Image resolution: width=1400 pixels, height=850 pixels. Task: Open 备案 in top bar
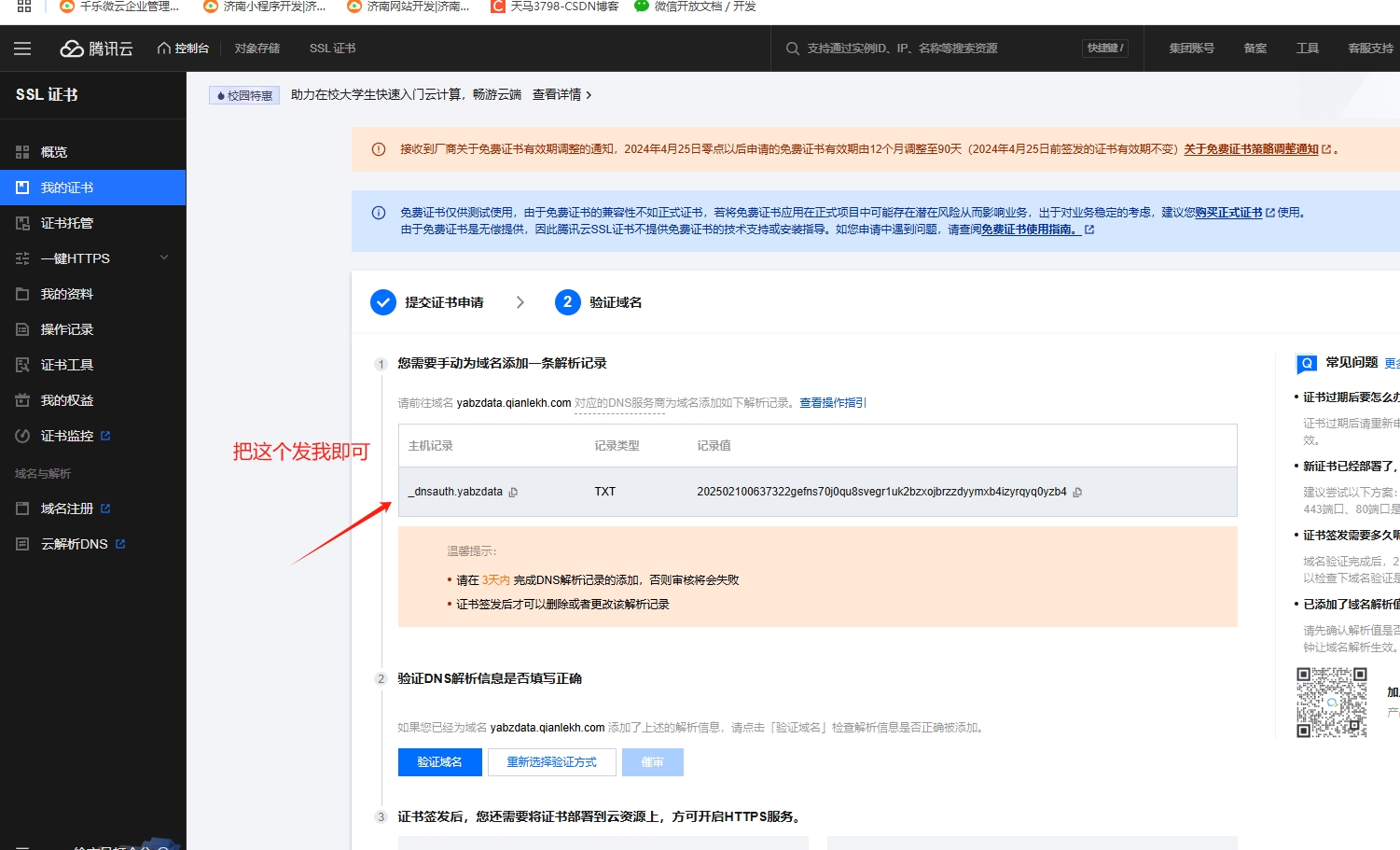1254,49
